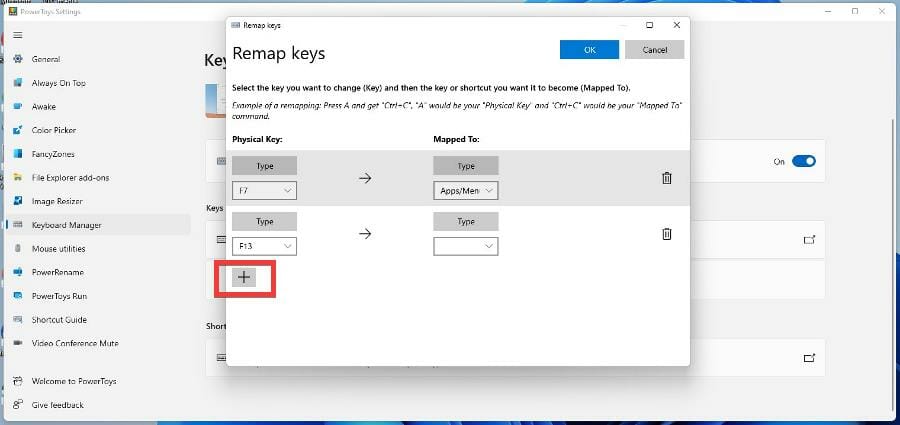Screen dimensions: 900x425
Task: Cancel the Remap keys dialog
Action: (x=654, y=49)
